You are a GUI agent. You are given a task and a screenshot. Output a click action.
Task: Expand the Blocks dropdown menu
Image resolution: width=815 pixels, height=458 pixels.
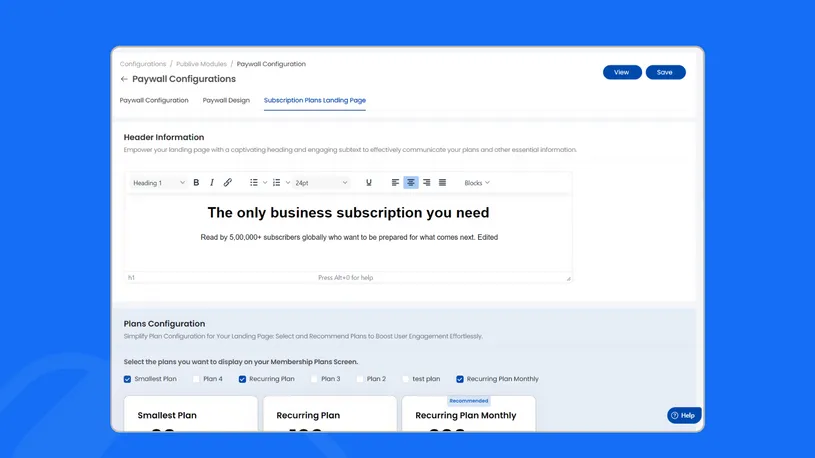pos(477,183)
